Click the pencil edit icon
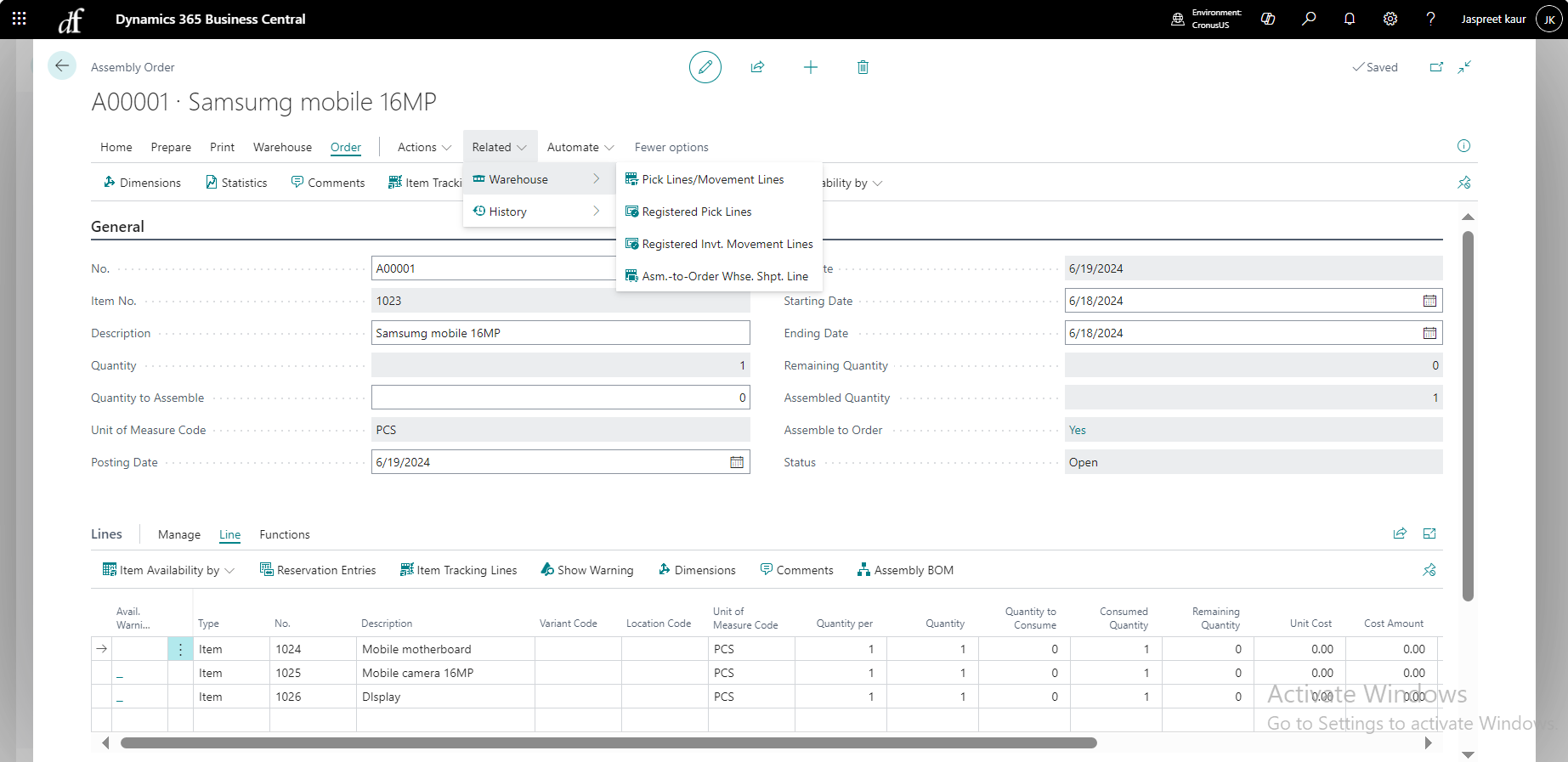This screenshot has width=1568, height=762. (705, 67)
